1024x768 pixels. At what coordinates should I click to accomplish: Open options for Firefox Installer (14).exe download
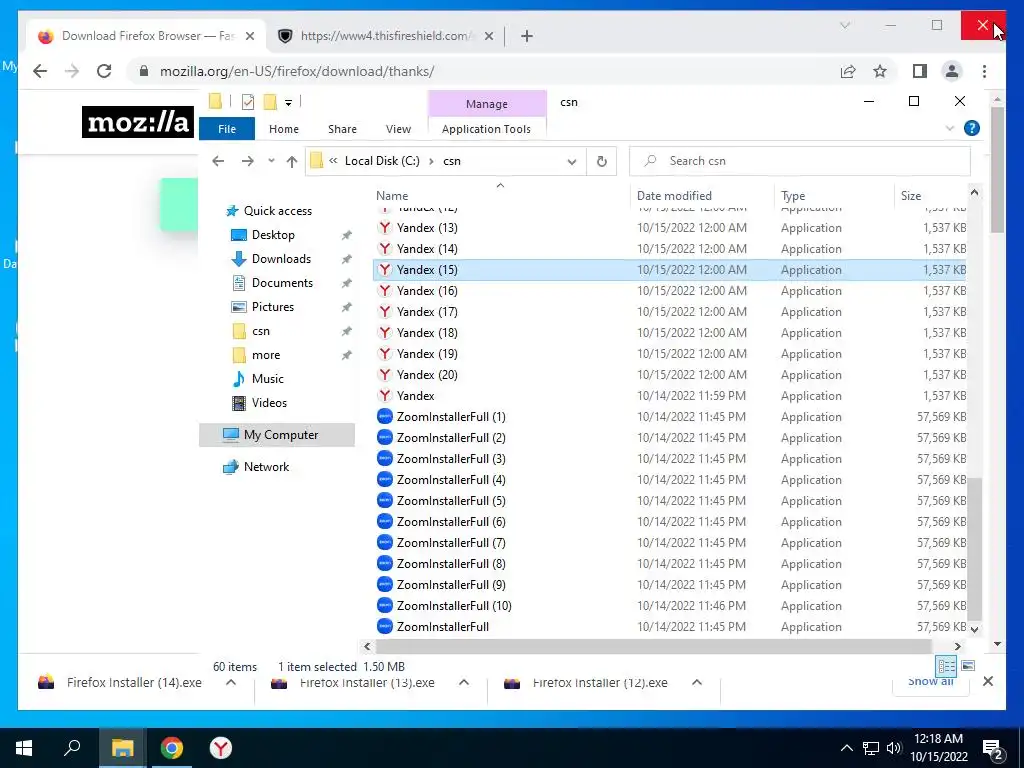click(x=231, y=682)
